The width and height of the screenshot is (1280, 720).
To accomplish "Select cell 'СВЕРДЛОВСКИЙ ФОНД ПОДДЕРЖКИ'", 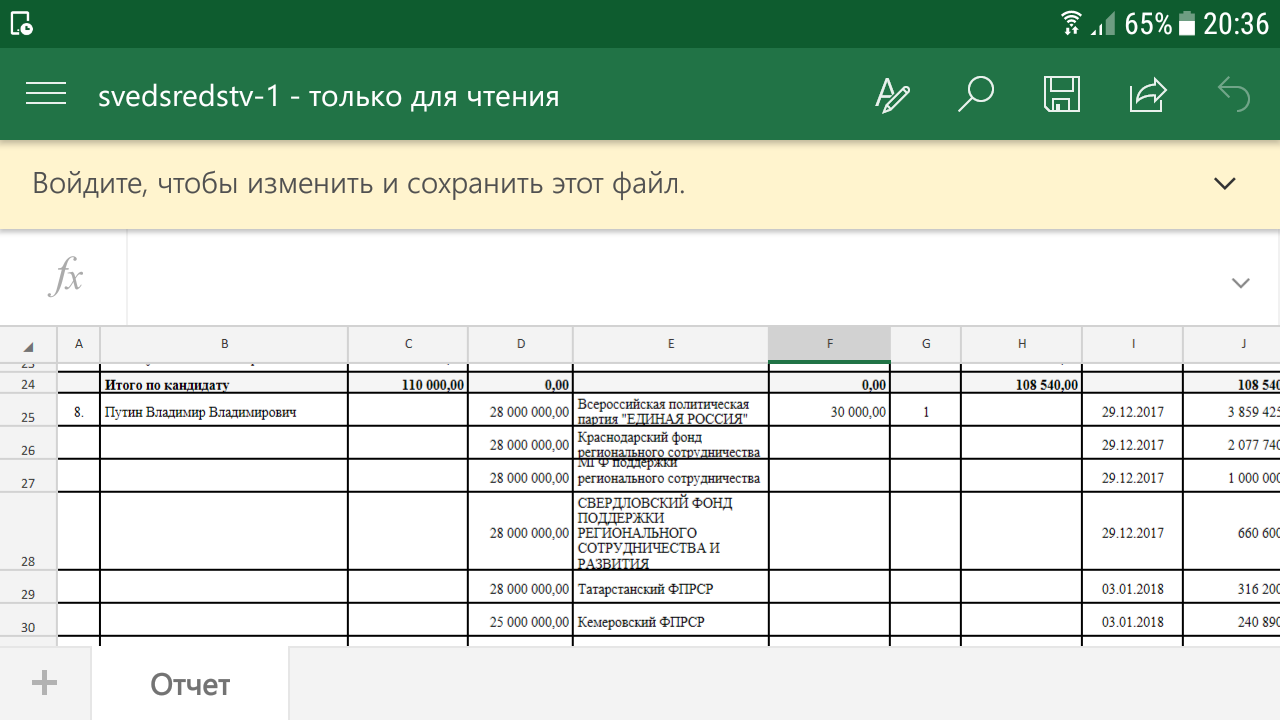I will click(x=670, y=531).
